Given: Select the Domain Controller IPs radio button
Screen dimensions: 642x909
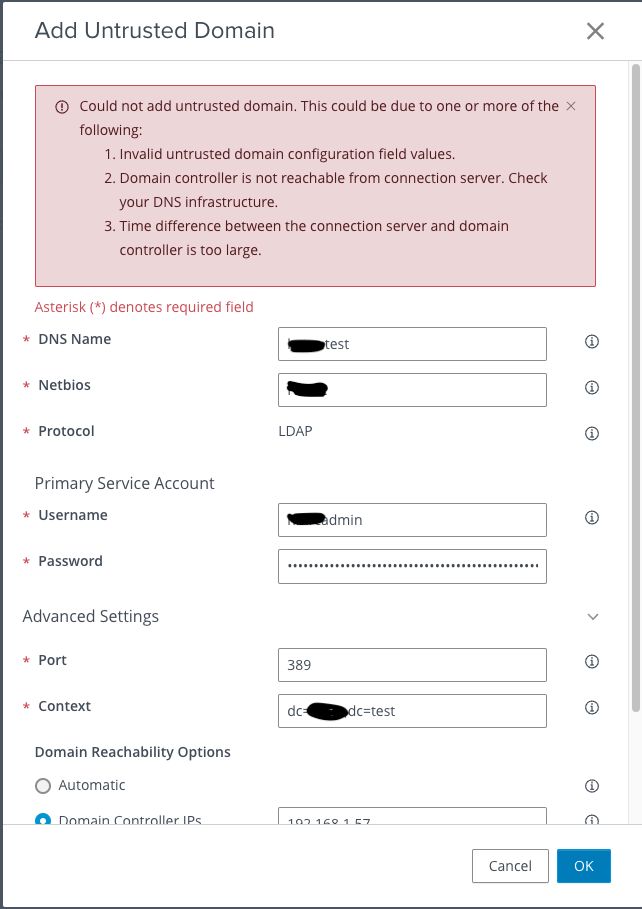Looking at the screenshot, I should coord(43,820).
